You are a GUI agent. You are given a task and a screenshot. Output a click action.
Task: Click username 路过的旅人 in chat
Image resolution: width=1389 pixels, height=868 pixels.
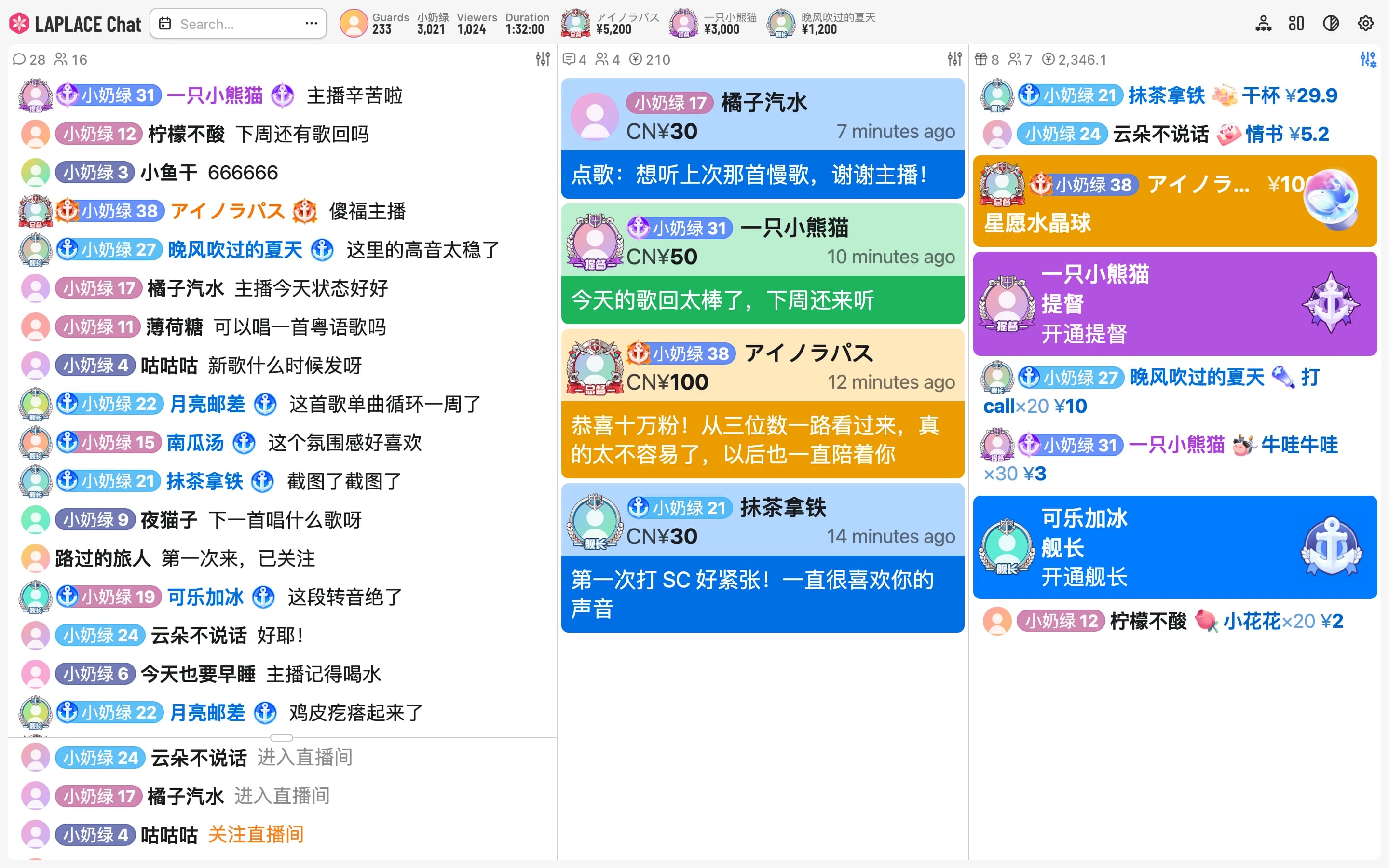click(103, 558)
